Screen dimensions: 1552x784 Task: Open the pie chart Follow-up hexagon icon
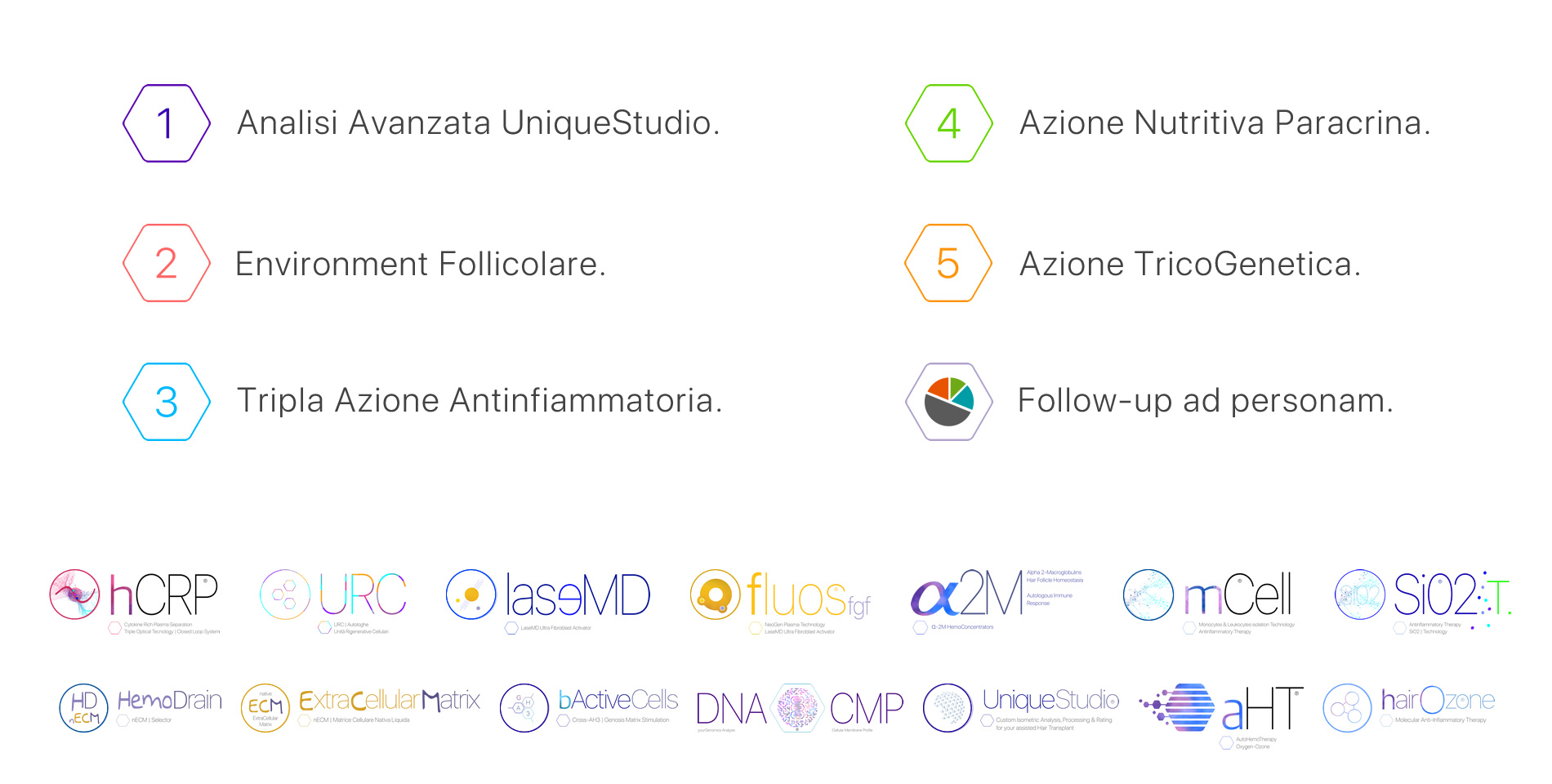coord(949,402)
